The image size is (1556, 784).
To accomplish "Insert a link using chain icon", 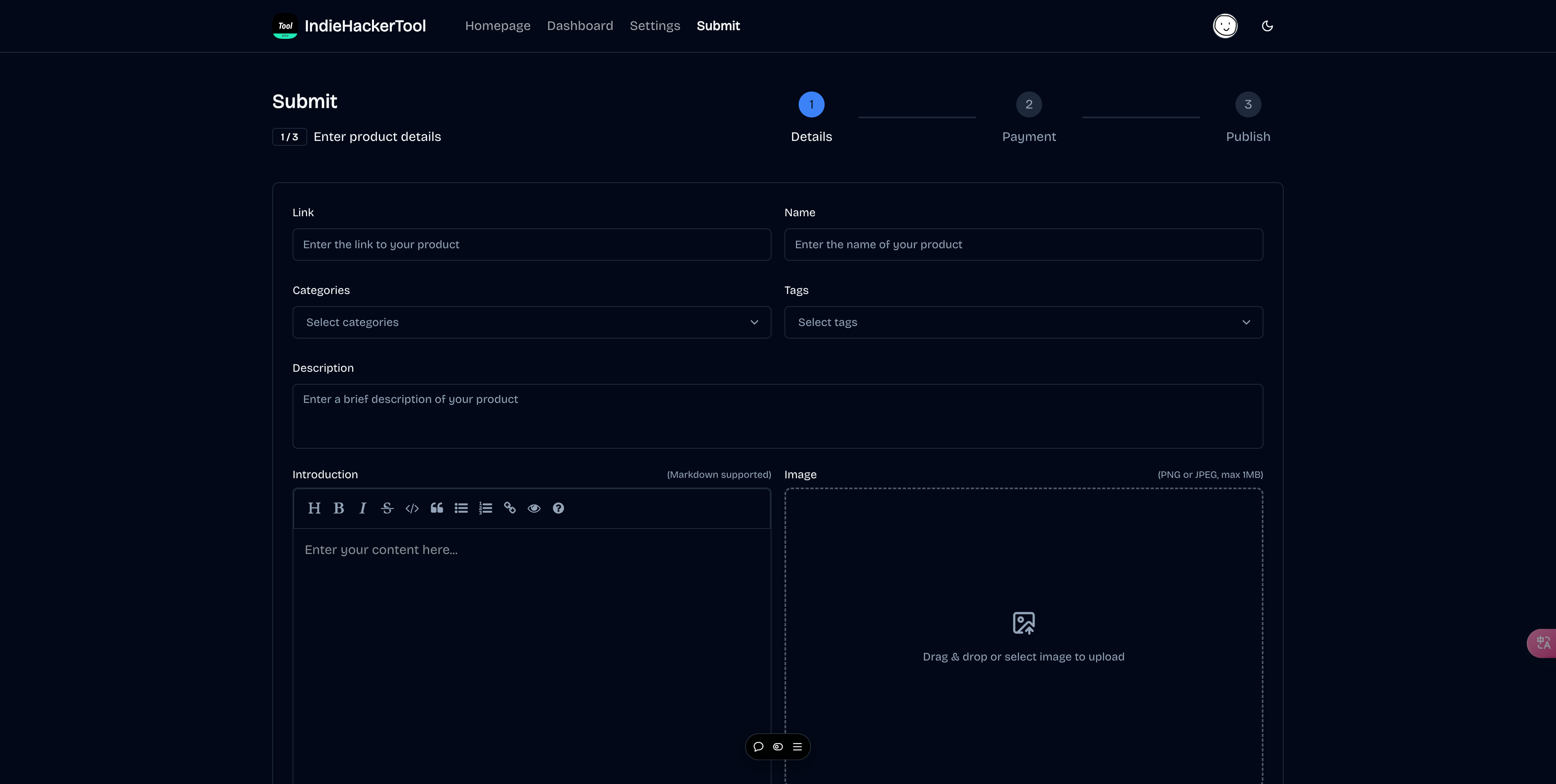I will [510, 508].
